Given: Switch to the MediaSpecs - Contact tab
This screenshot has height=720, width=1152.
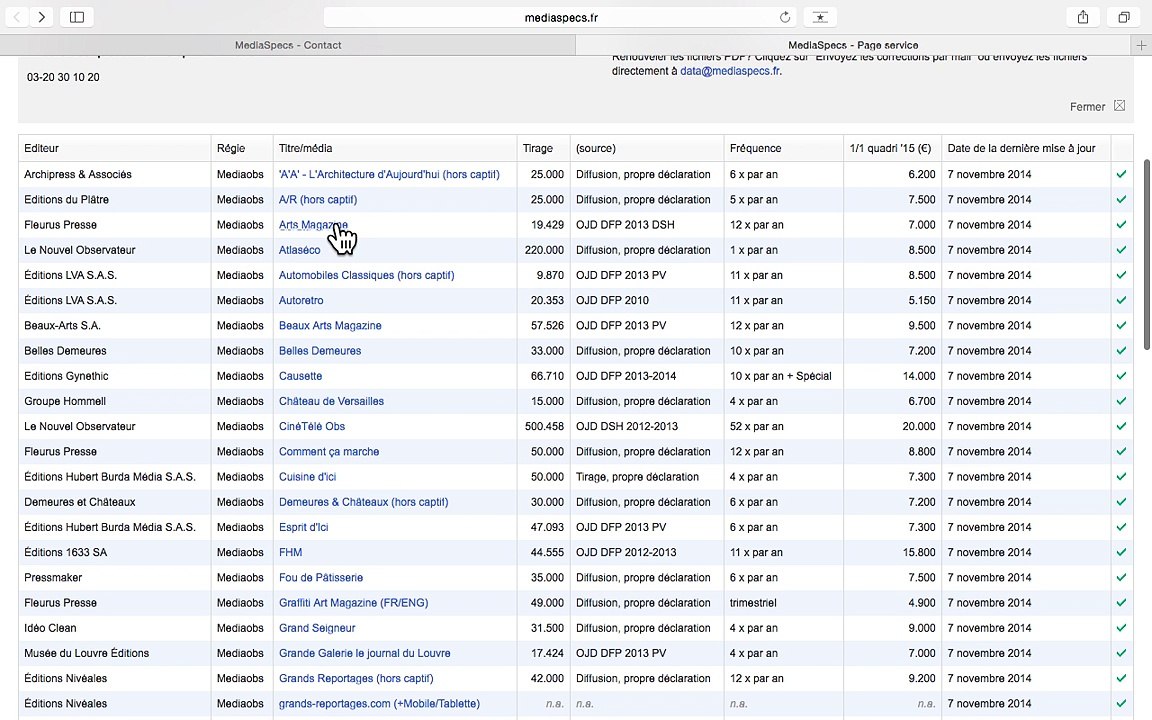Looking at the screenshot, I should click(288, 45).
